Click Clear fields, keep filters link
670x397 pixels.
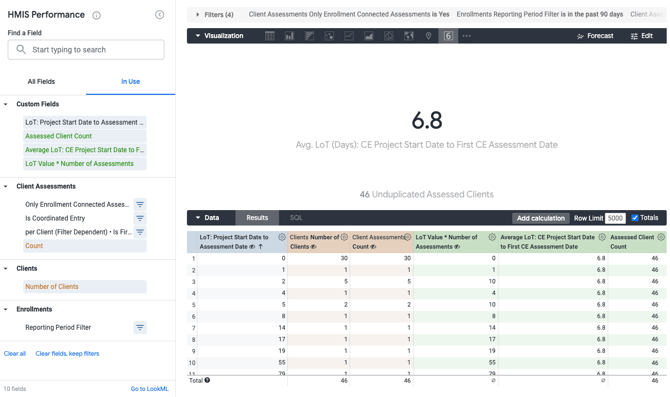[x=68, y=353]
